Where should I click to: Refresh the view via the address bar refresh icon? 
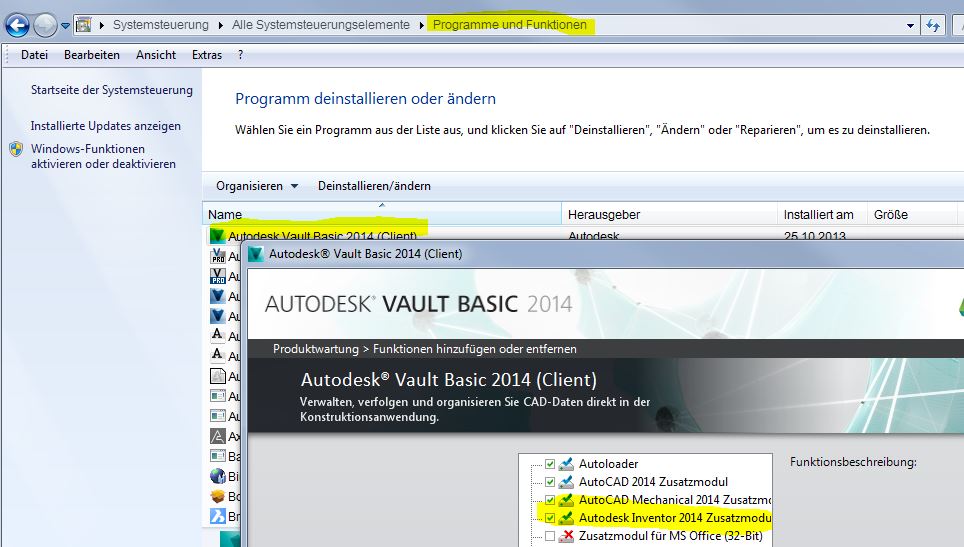pyautogui.click(x=933, y=26)
